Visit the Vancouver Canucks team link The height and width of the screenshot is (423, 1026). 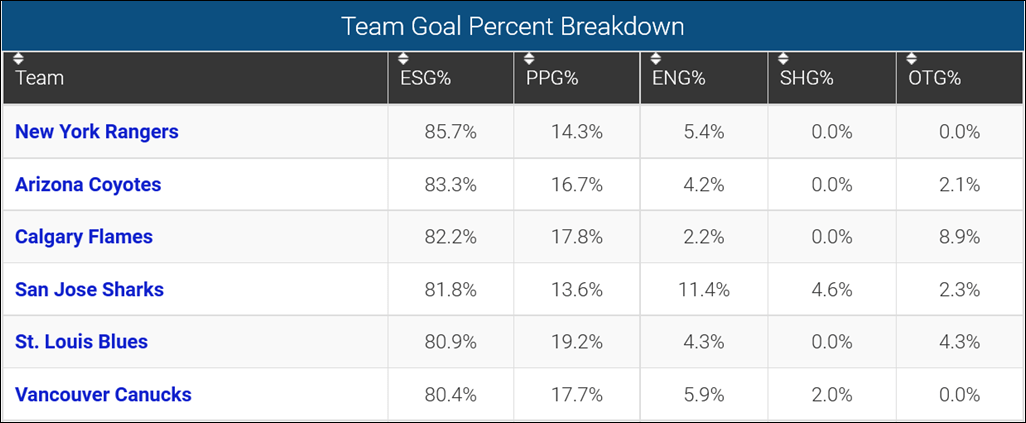(x=103, y=395)
